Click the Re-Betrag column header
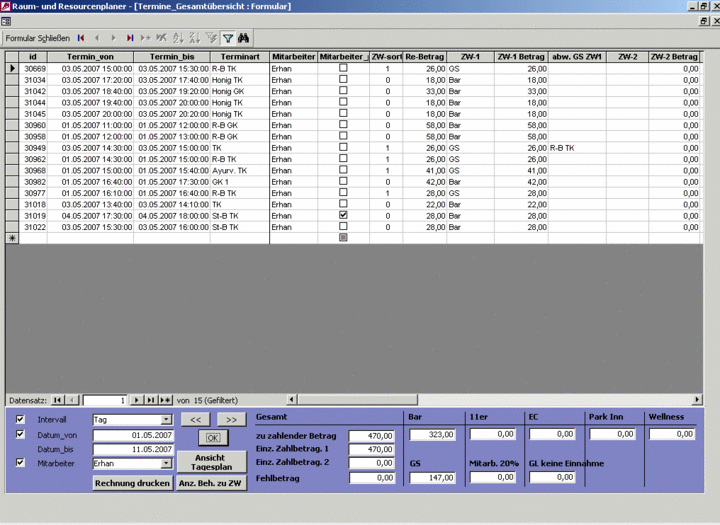Viewport: 720px width, 525px height. 425,56
